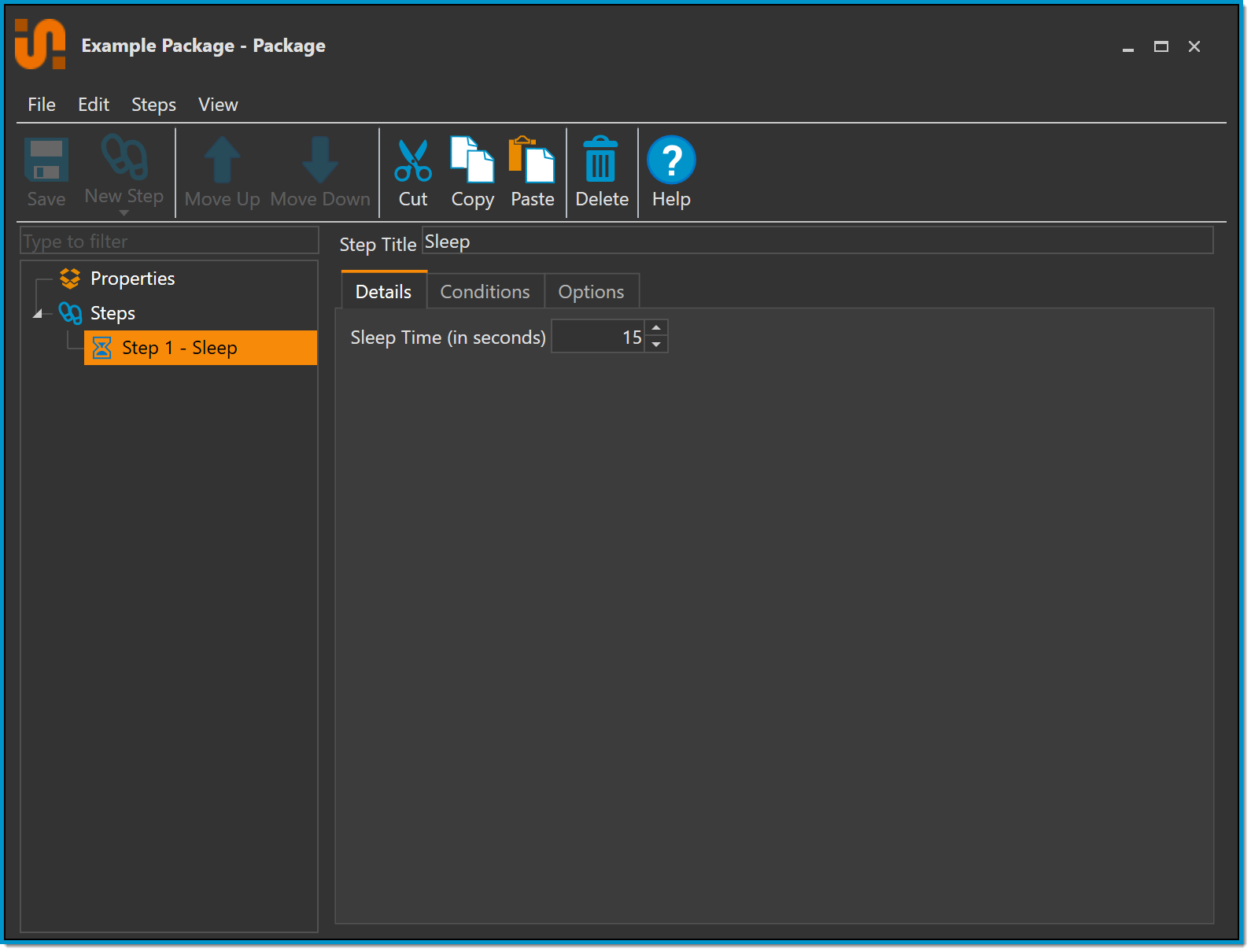Viewport: 1251px width, 952px height.
Task: Select Step 1 - Sleep row
Action: click(201, 348)
